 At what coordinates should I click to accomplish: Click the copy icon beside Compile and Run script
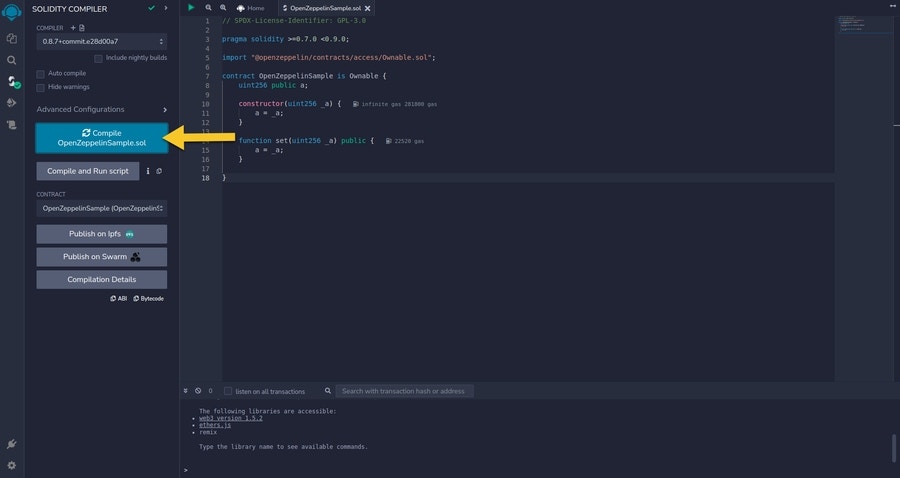pos(159,171)
